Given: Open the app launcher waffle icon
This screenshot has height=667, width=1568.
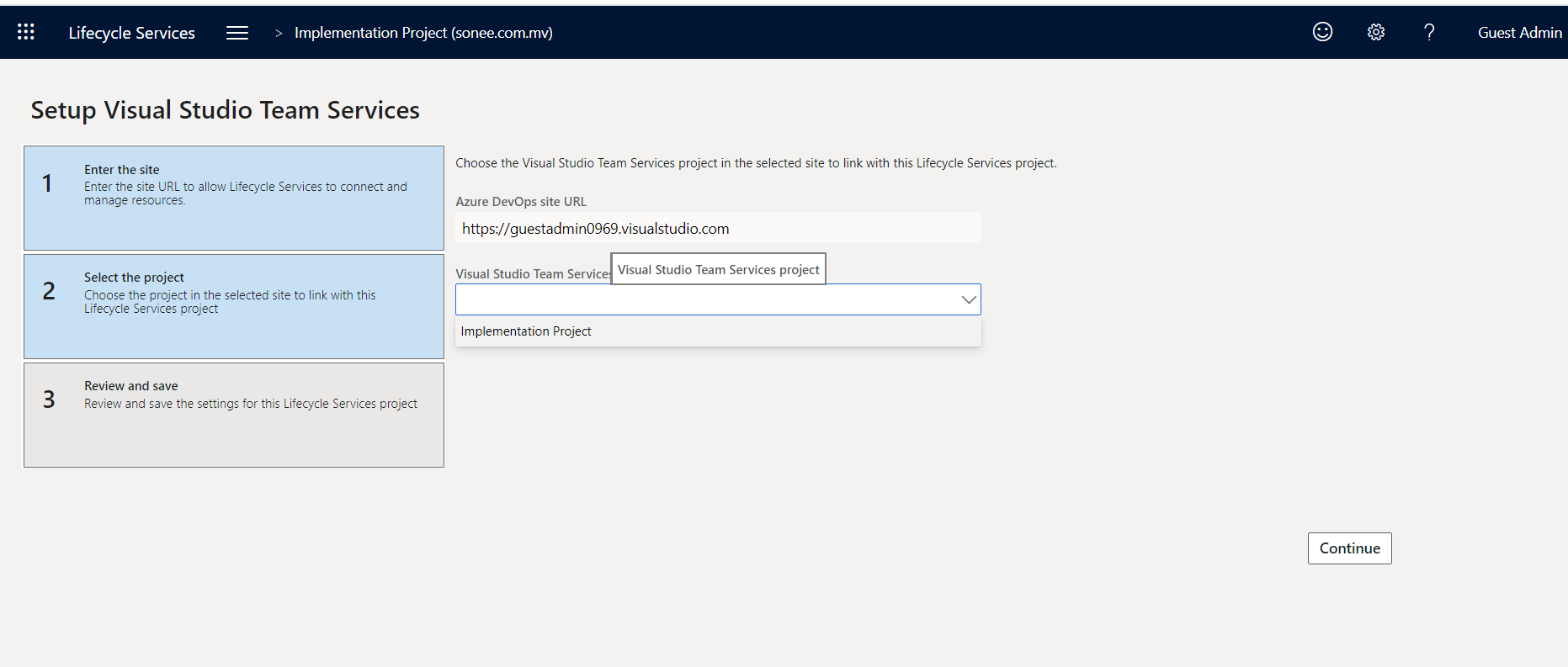Looking at the screenshot, I should click(x=26, y=32).
